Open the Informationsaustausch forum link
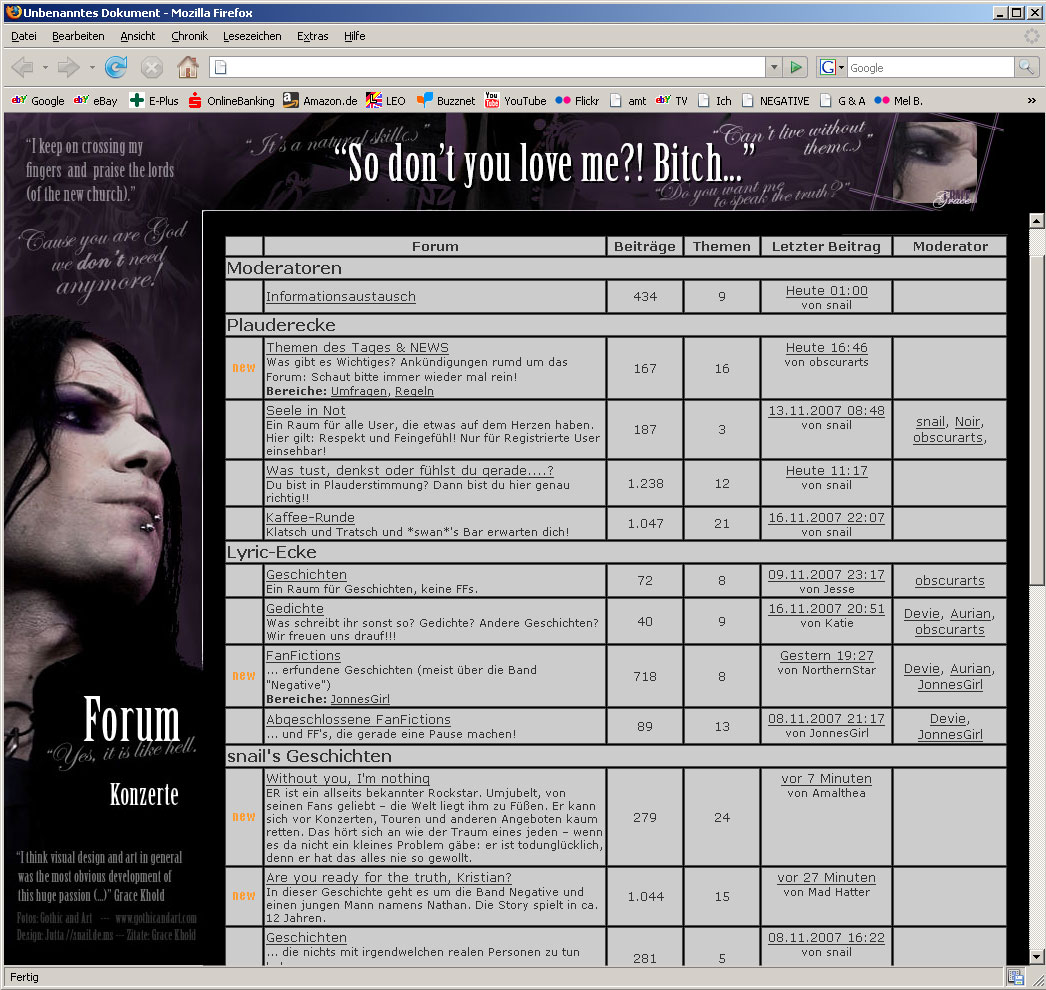1046x990 pixels. (x=340, y=296)
